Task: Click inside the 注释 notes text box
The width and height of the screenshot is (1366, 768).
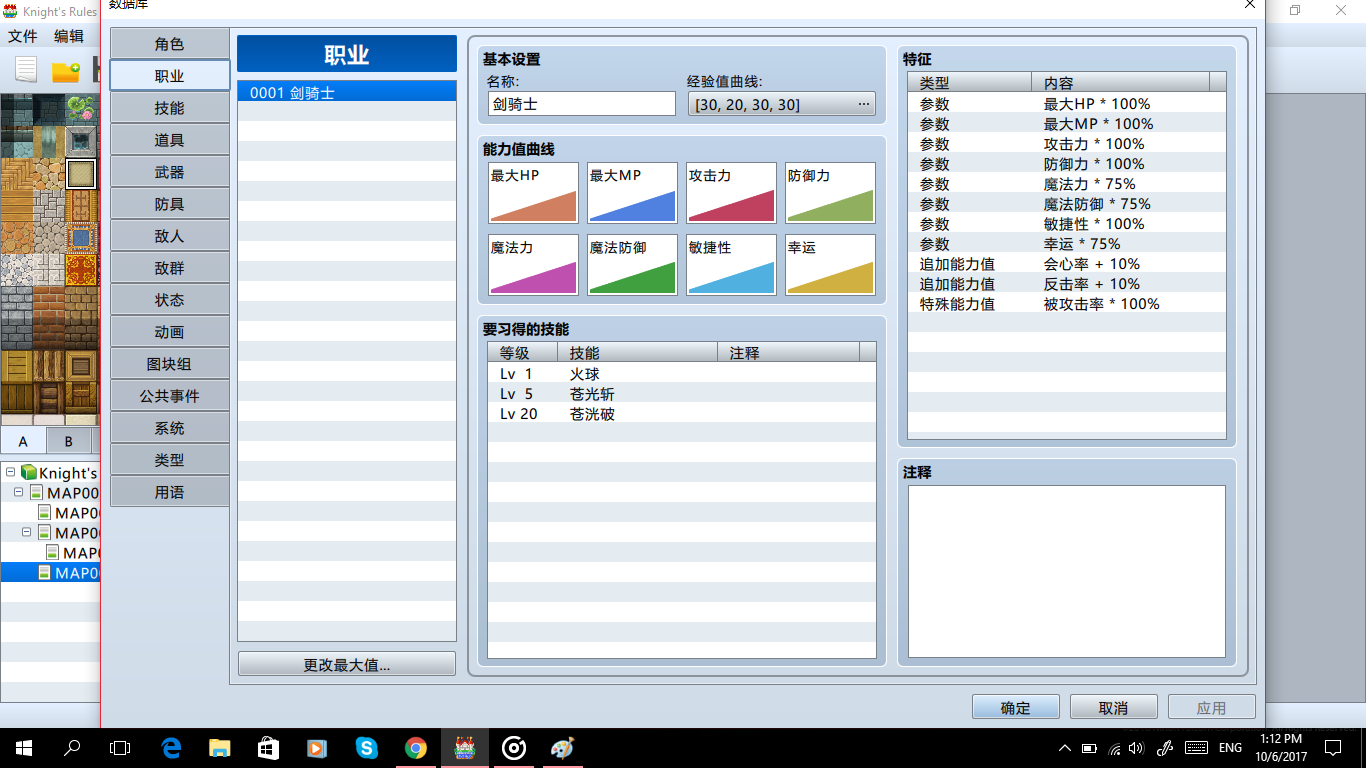Action: point(1067,571)
